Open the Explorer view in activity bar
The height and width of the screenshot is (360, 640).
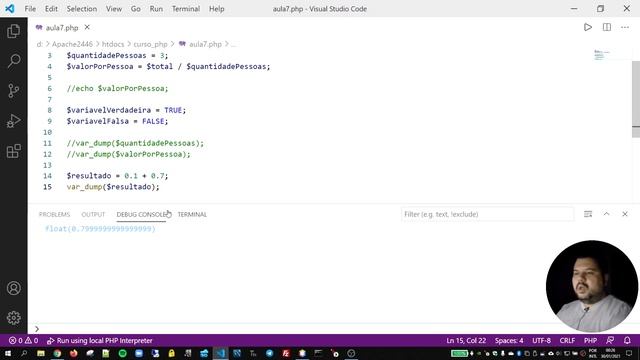pos(13,31)
